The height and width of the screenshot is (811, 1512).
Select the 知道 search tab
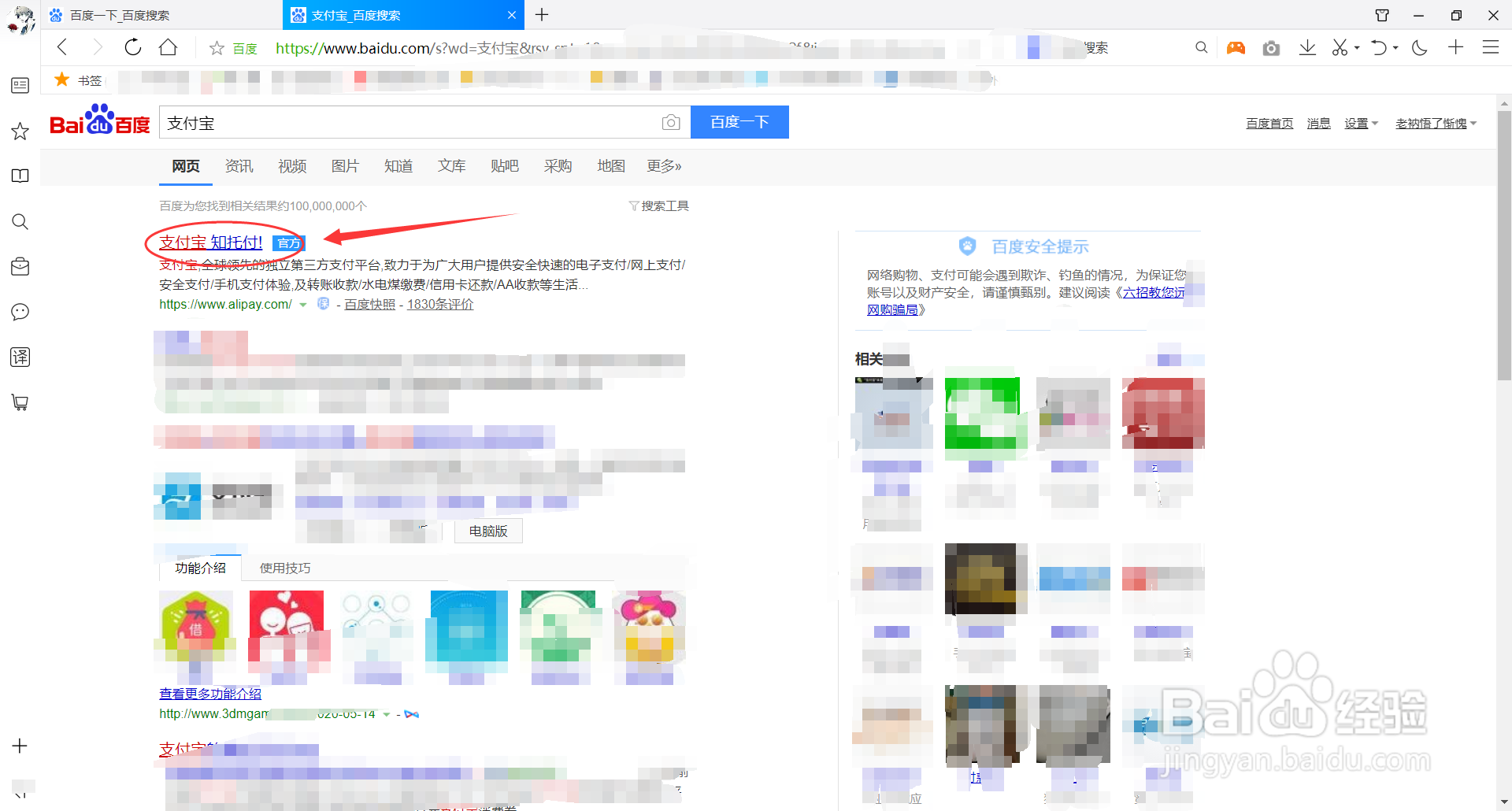pos(398,166)
